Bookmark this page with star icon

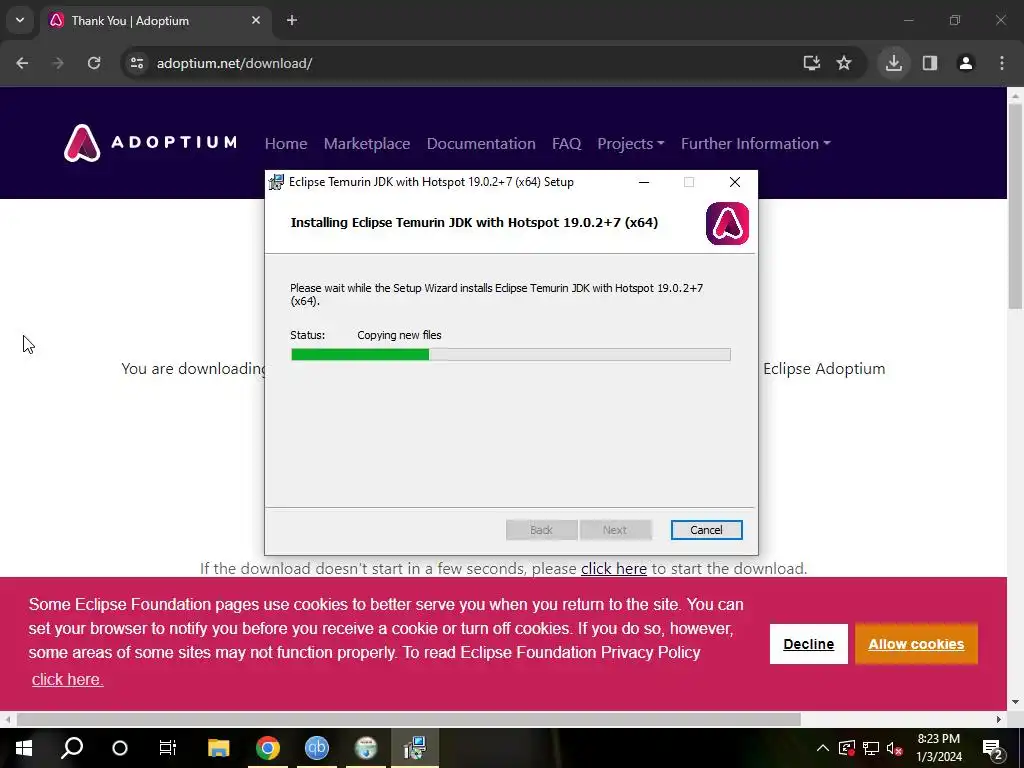coord(844,63)
